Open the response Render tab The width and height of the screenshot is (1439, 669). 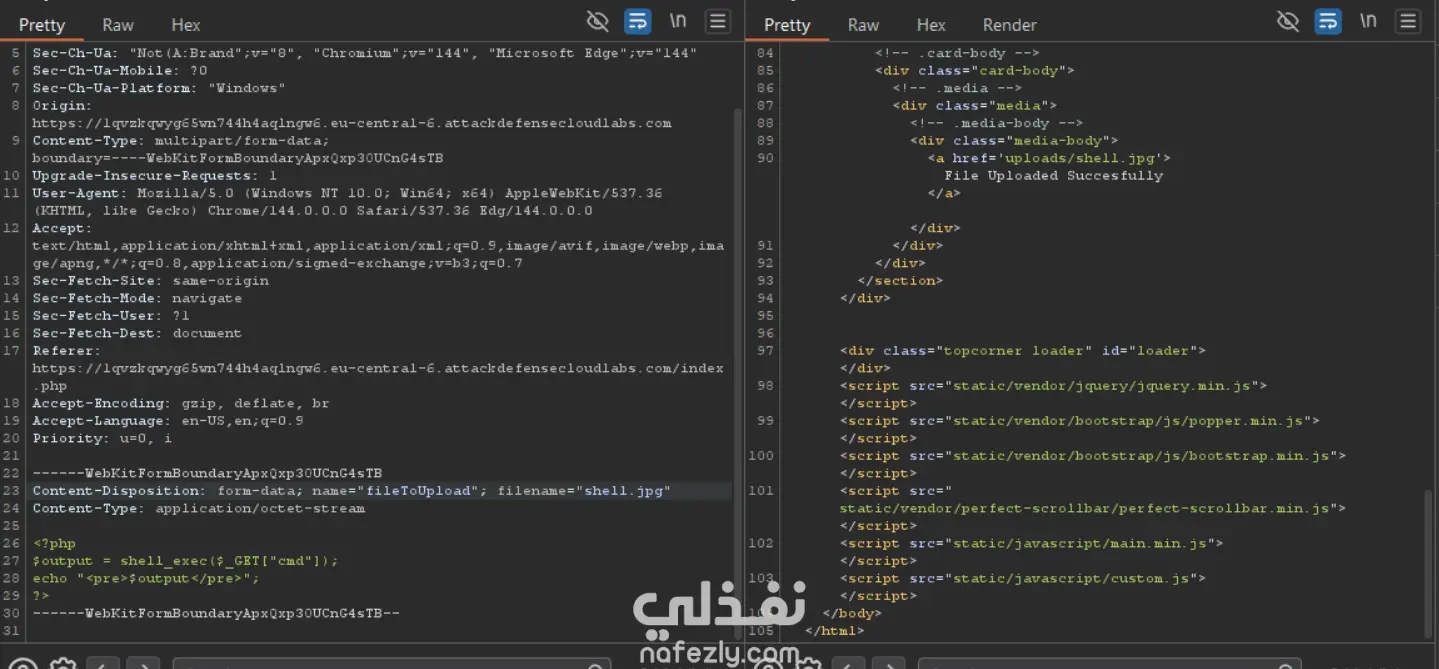(x=1010, y=25)
